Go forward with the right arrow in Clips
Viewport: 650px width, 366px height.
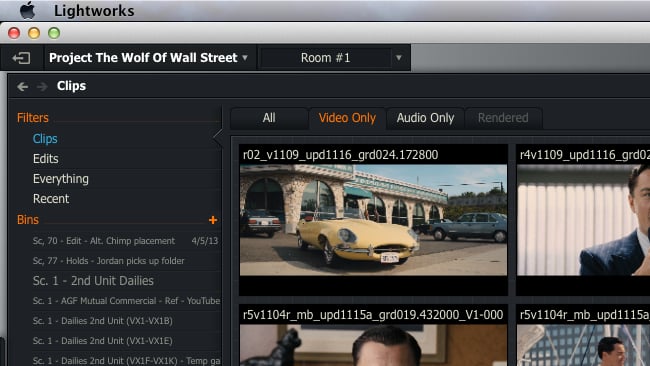click(x=42, y=86)
